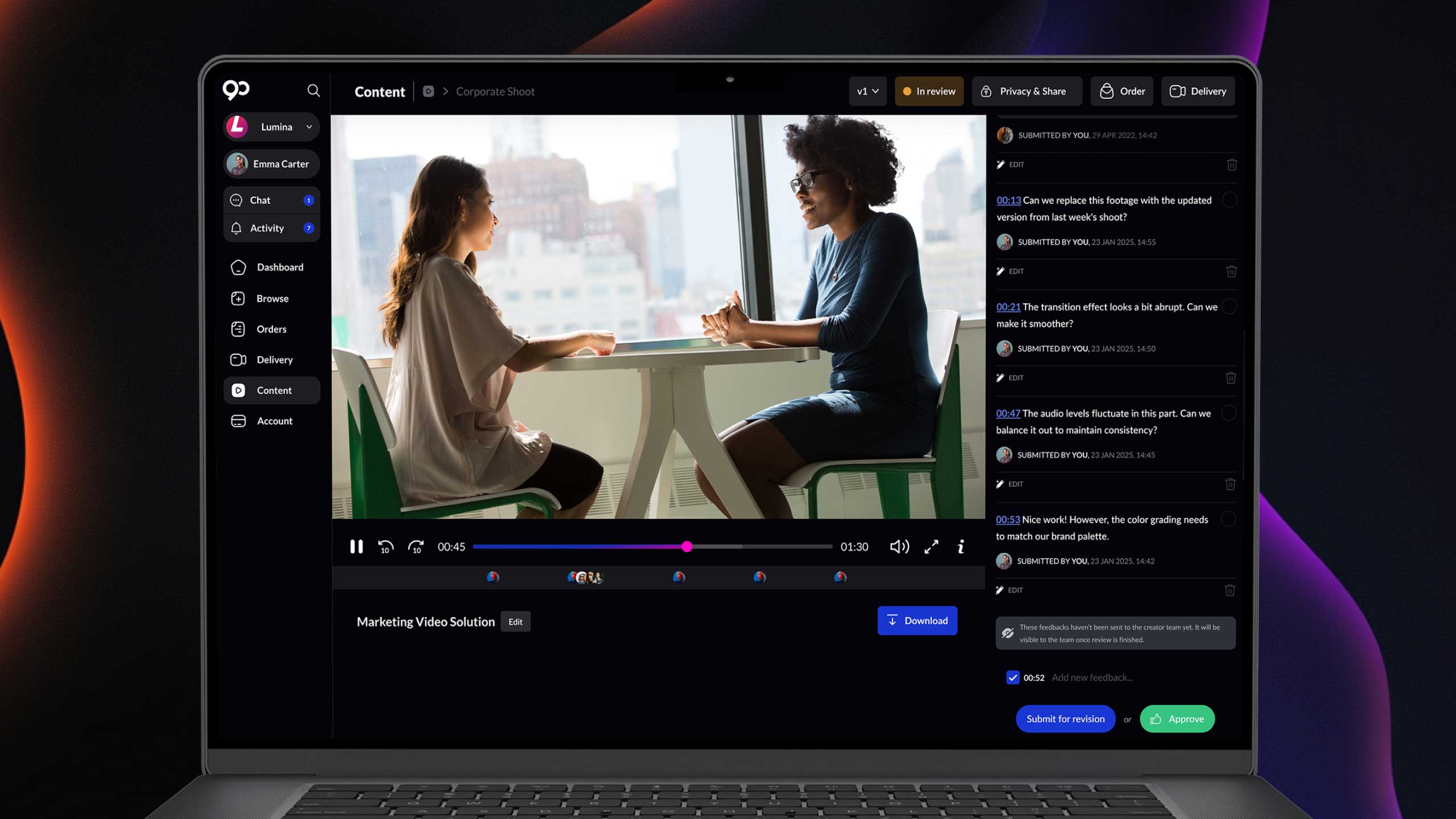The image size is (1456, 819).
Task: Edit the 00:21 transition feedback
Action: [1010, 378]
